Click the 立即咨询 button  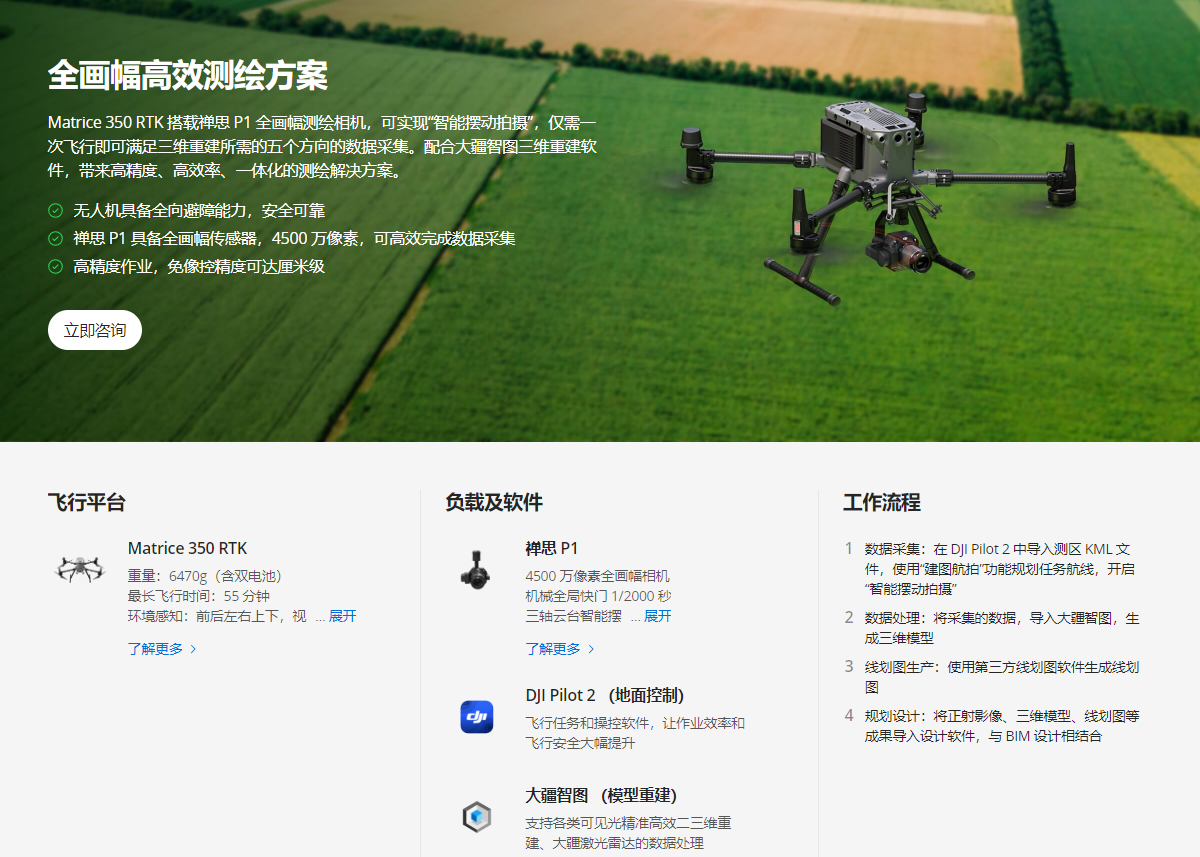pyautogui.click(x=95, y=330)
